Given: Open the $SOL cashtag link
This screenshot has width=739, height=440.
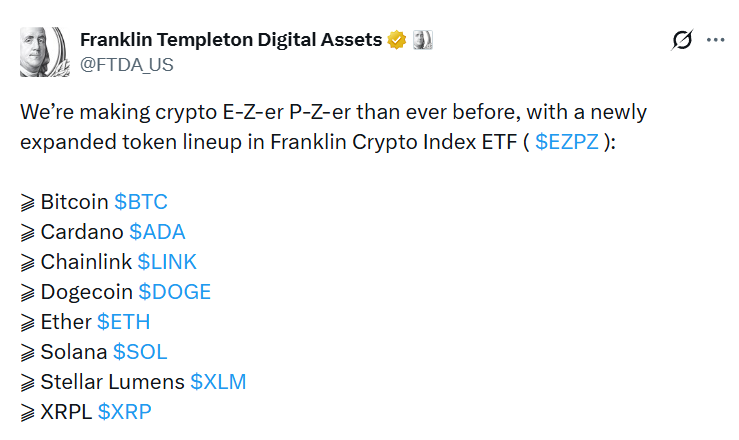Looking at the screenshot, I should pos(140,352).
